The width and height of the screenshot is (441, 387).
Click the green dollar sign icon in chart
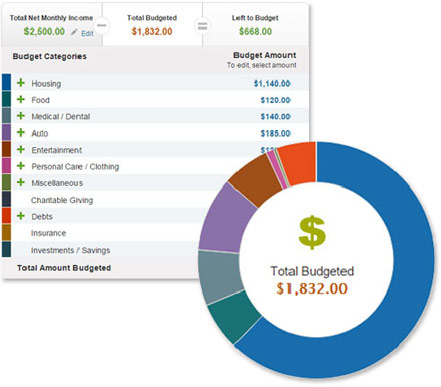point(312,232)
